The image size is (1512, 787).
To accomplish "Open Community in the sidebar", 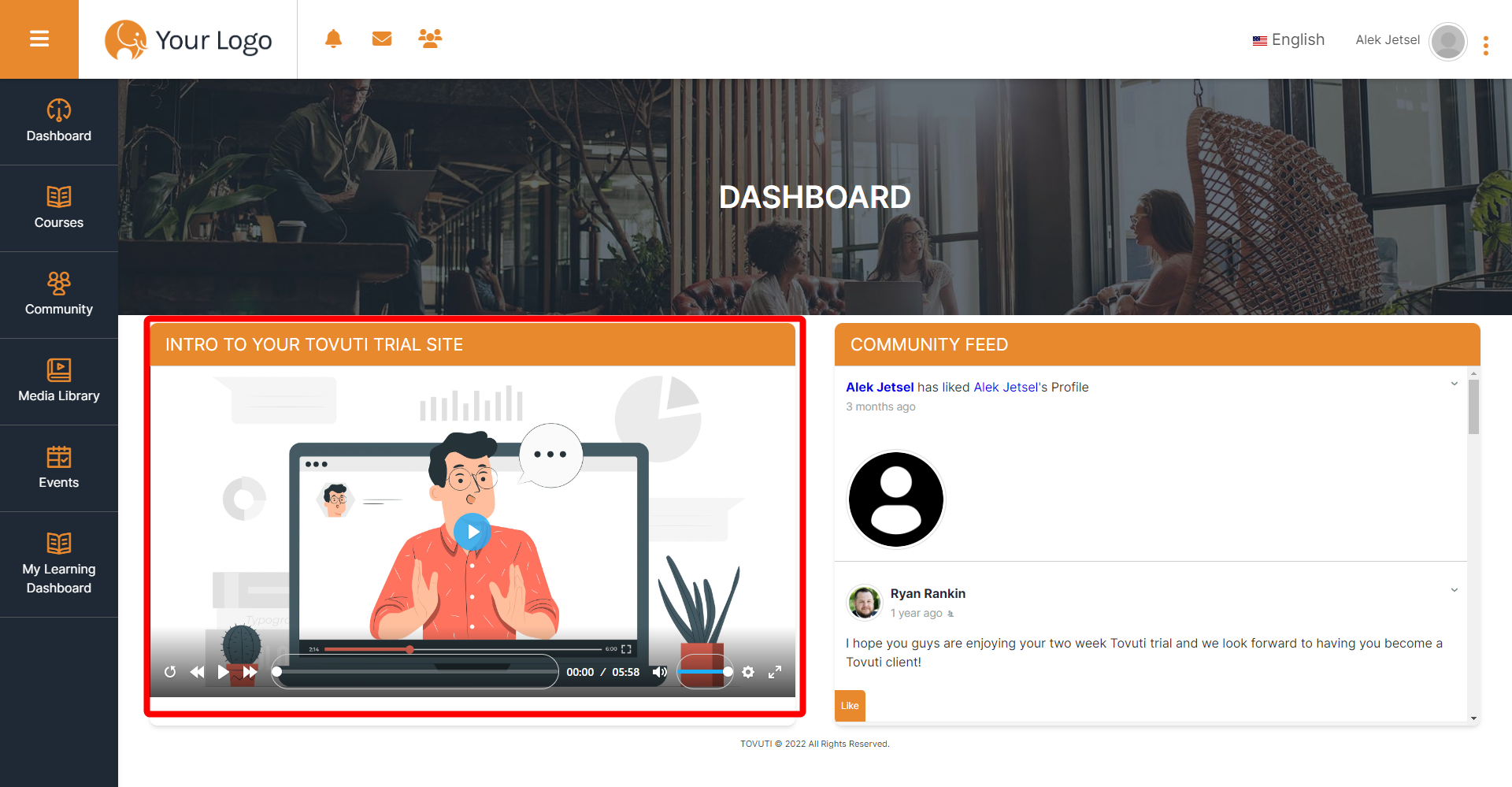I will click(x=59, y=295).
